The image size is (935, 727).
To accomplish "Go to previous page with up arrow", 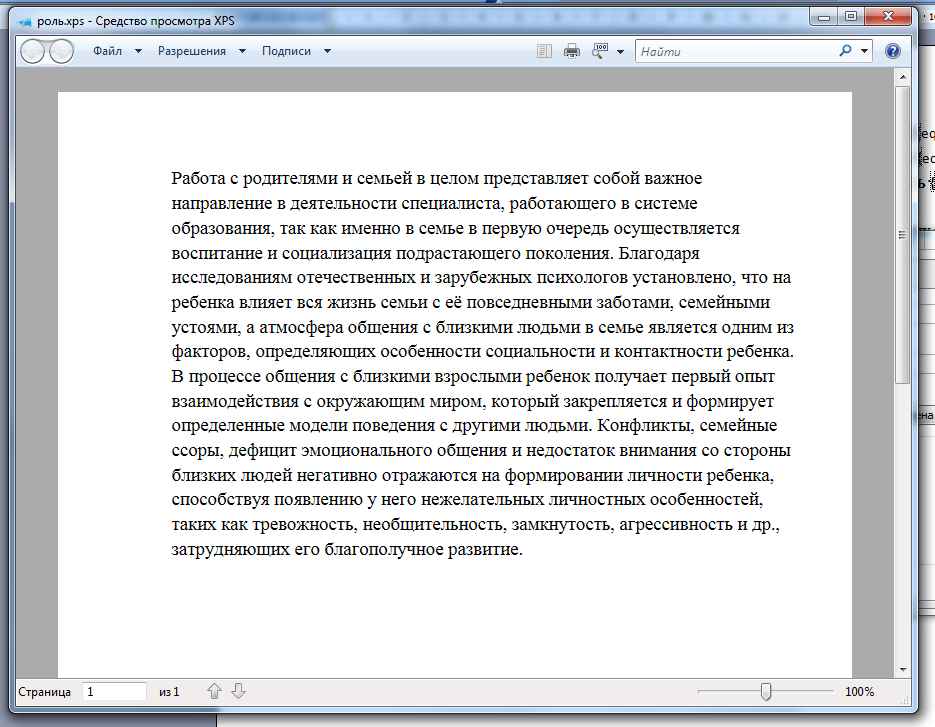I will (214, 691).
